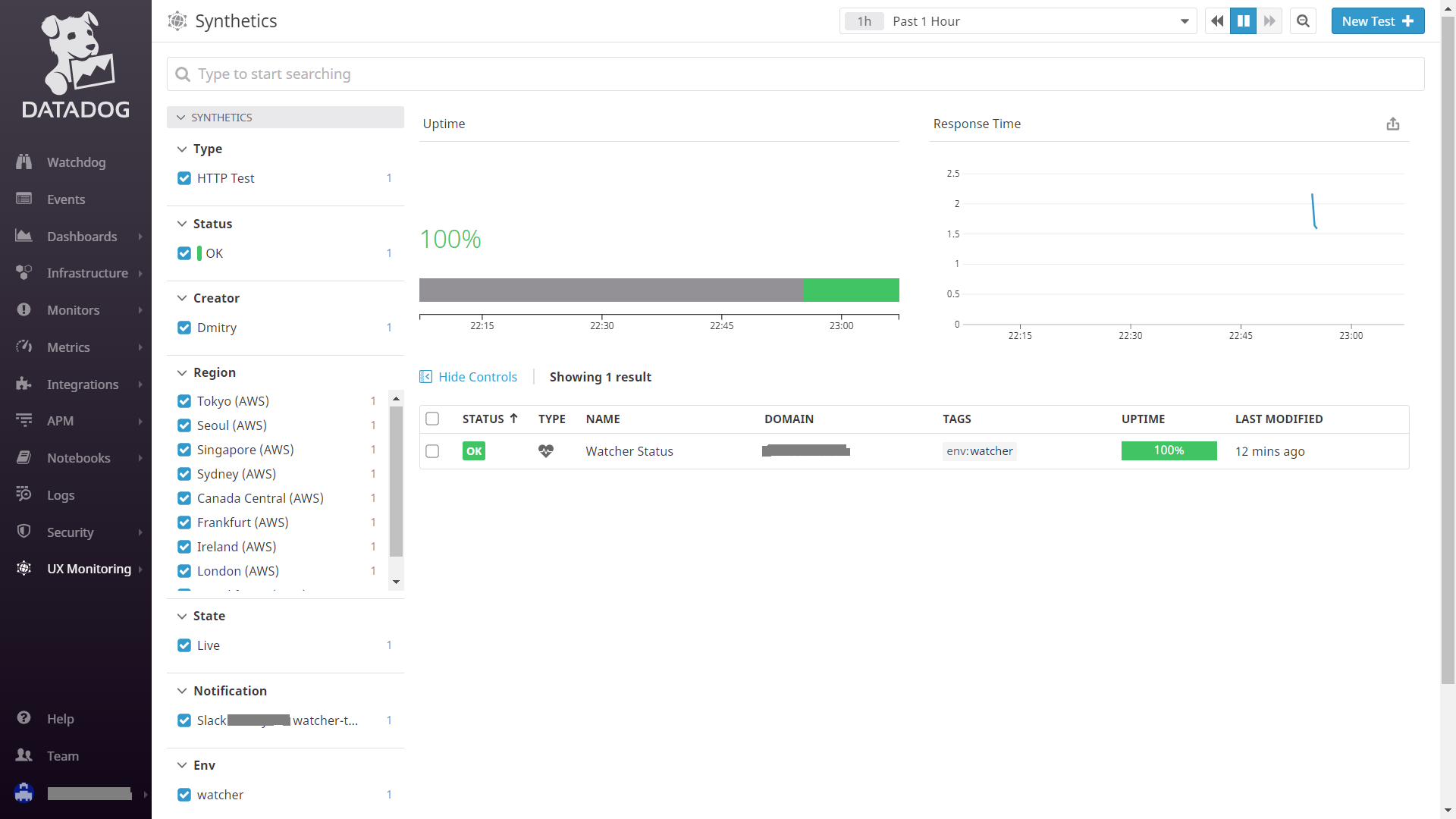
Task: Click the Region list scrollbar
Action: 396,482
